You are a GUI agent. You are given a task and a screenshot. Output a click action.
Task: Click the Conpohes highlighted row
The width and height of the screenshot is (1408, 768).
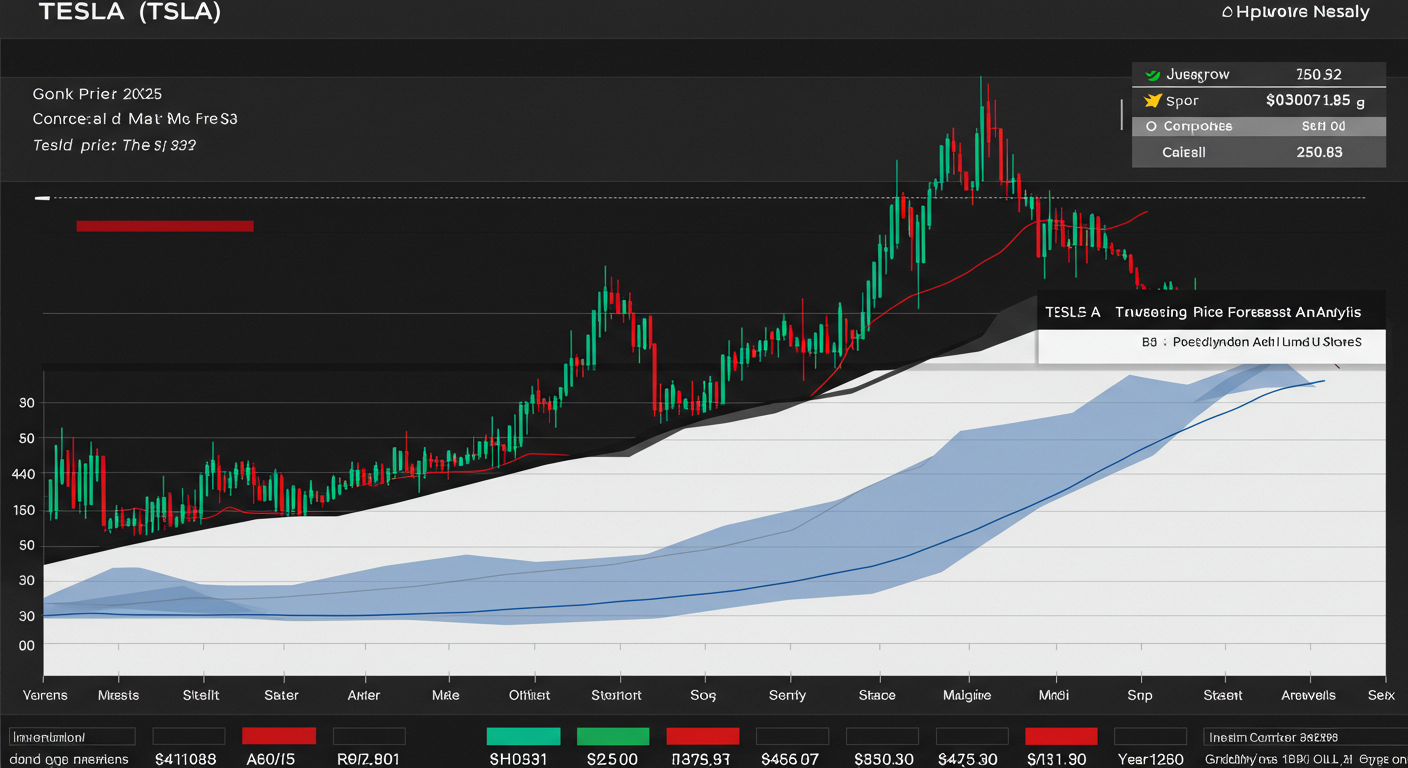point(1259,126)
